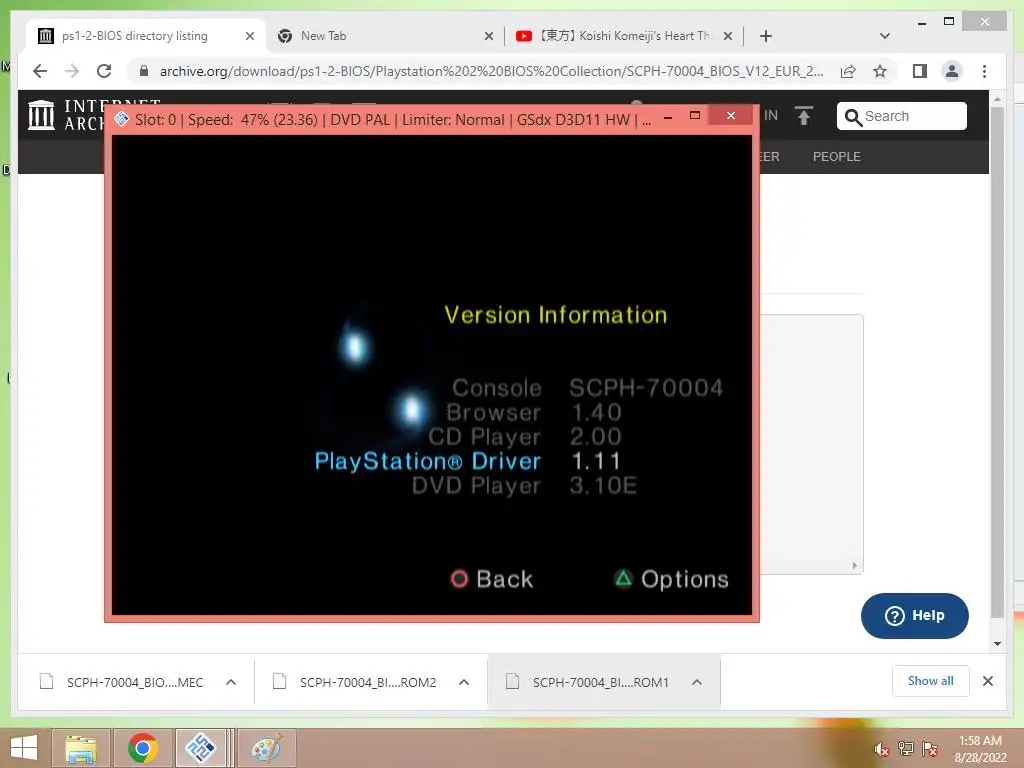Click the Internet Archive logo

click(x=41, y=115)
